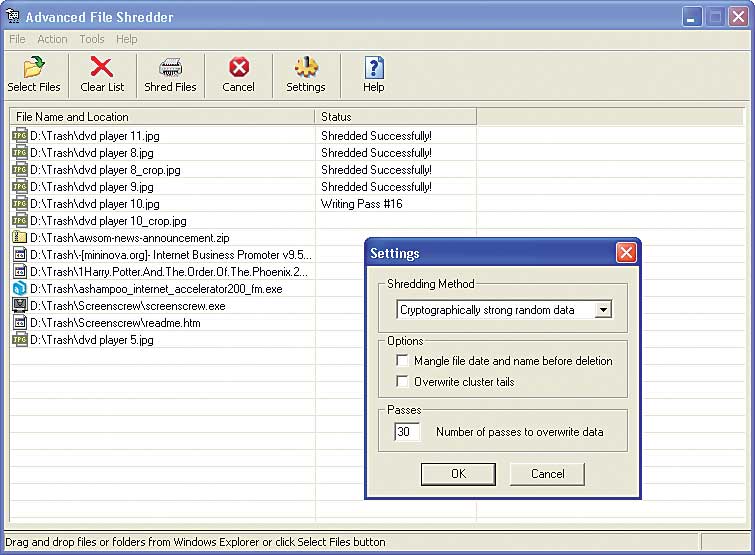Click the Clear List red X icon
755x555 pixels.
[x=102, y=67]
